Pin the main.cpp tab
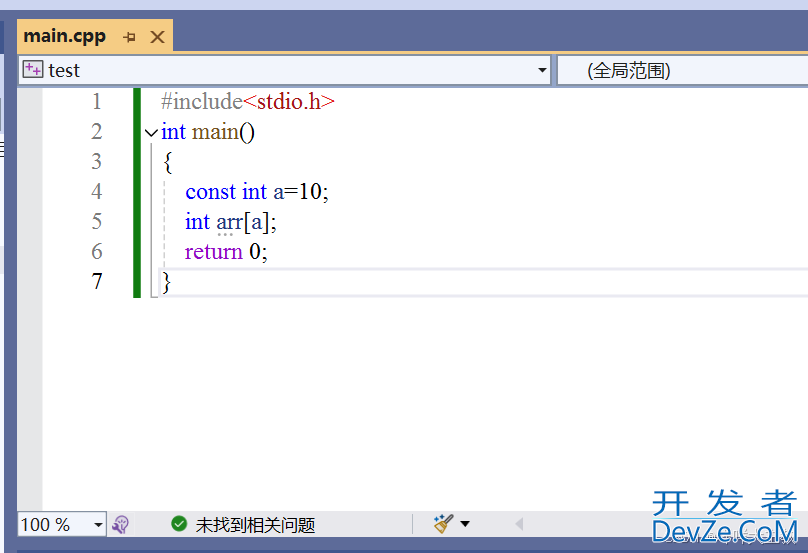808x553 pixels. tap(130, 37)
